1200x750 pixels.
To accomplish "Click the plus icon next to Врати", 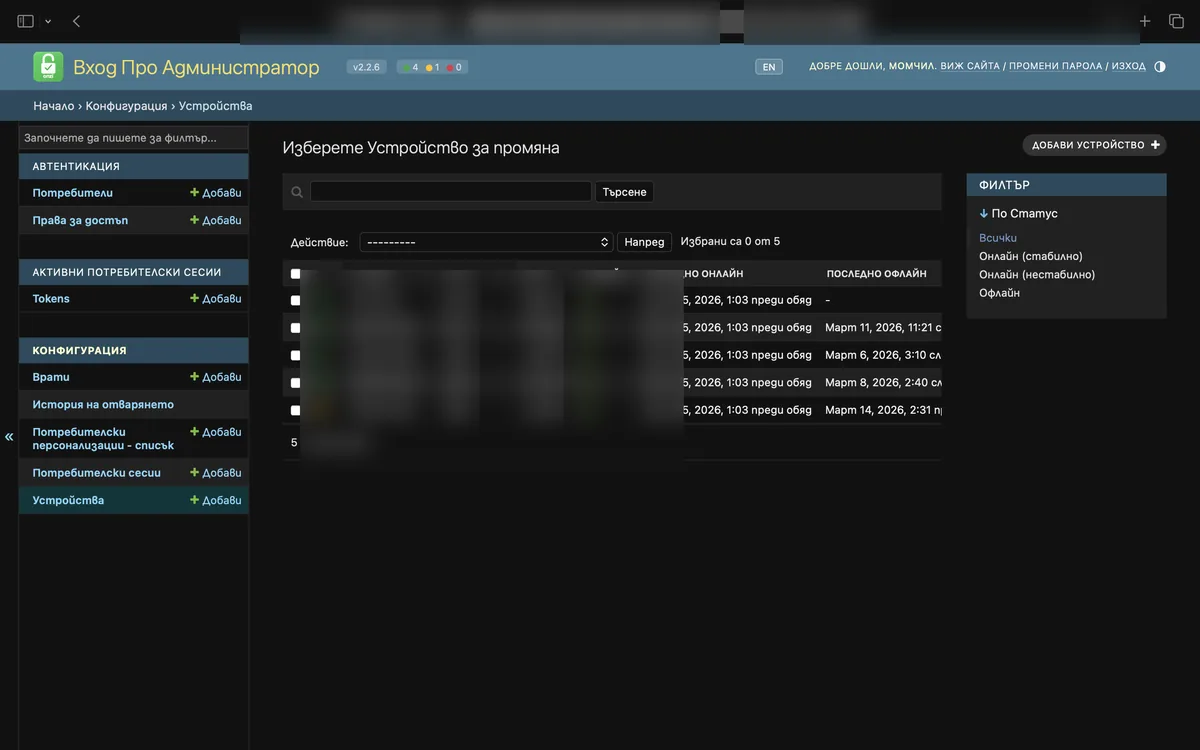I will point(195,377).
